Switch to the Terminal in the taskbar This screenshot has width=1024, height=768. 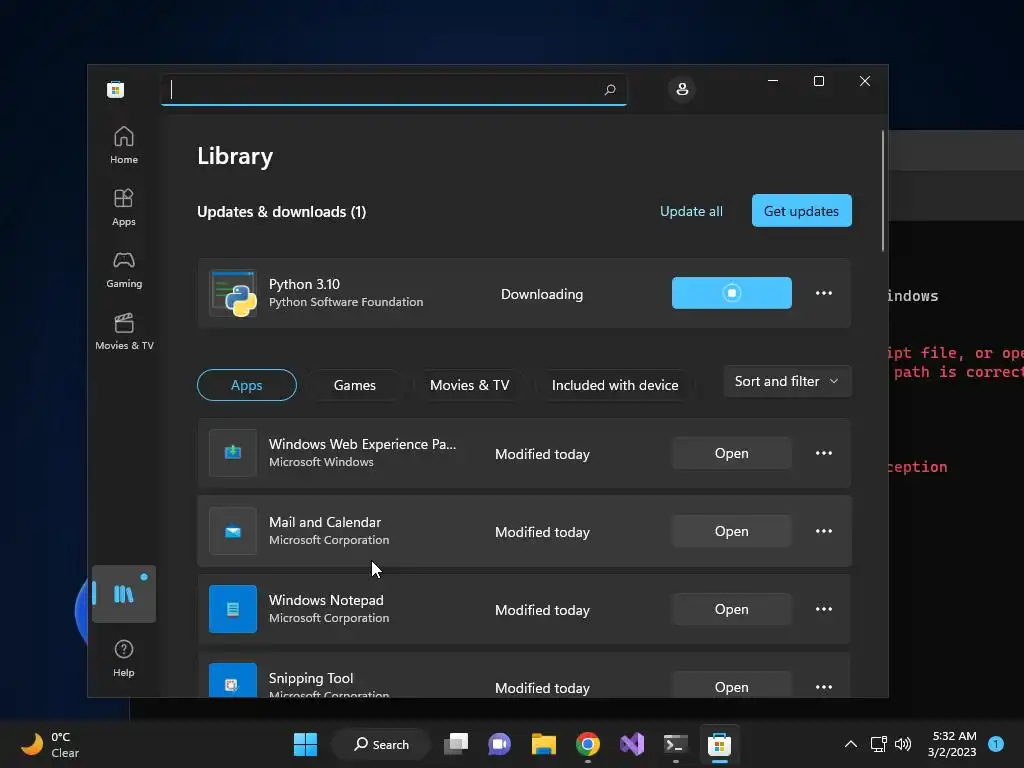click(x=675, y=744)
